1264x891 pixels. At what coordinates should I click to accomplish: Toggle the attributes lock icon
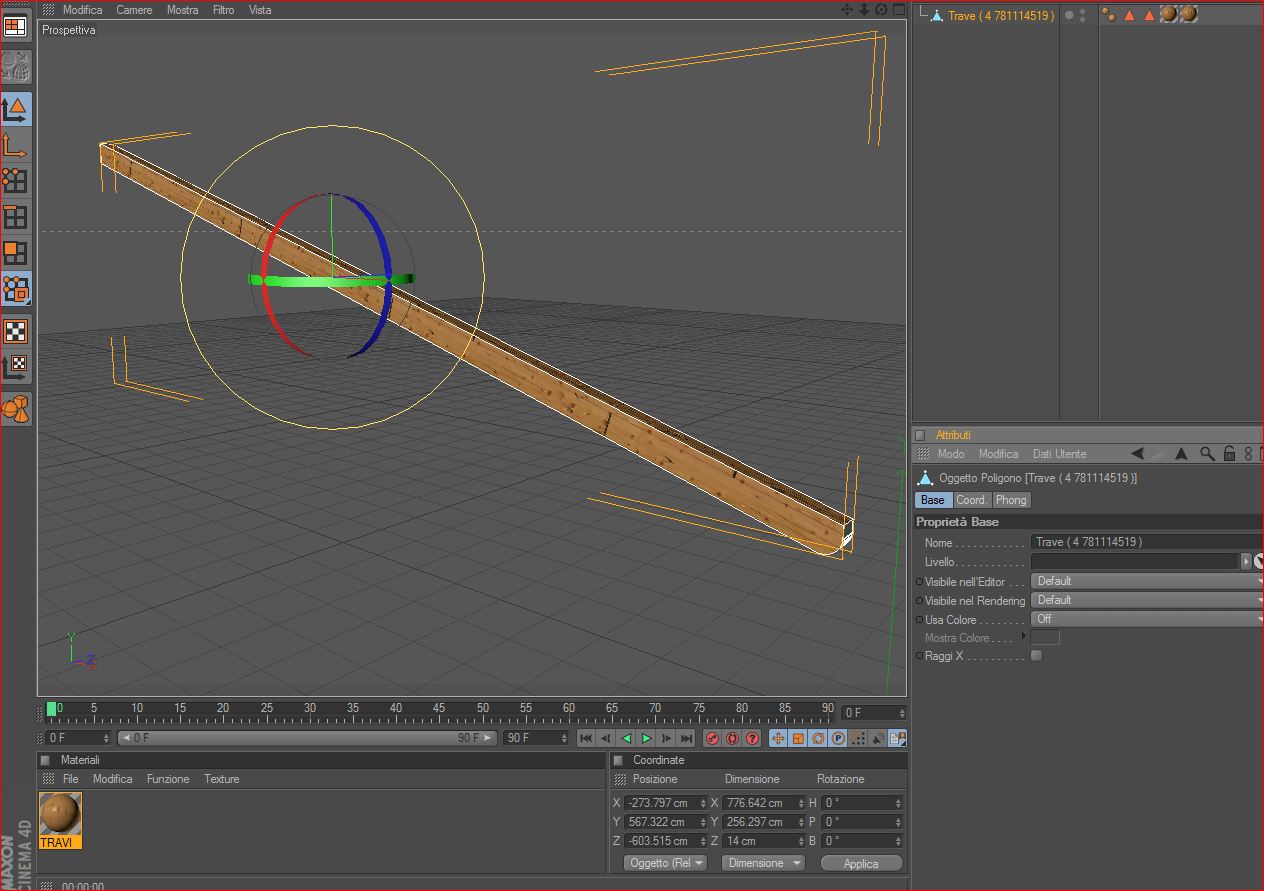click(x=1230, y=454)
